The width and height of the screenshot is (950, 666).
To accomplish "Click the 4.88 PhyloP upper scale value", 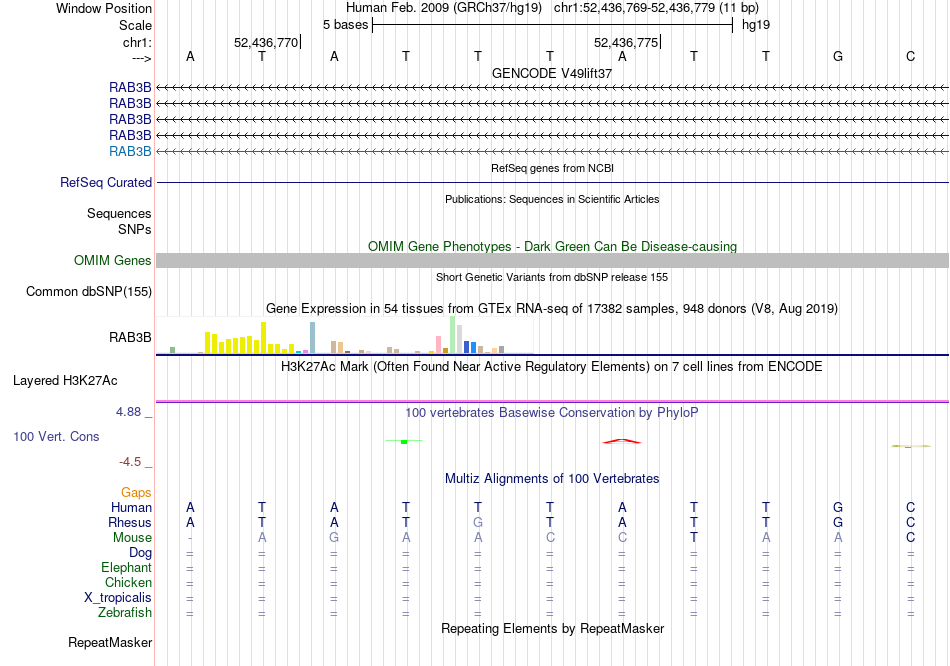I will 128,412.
